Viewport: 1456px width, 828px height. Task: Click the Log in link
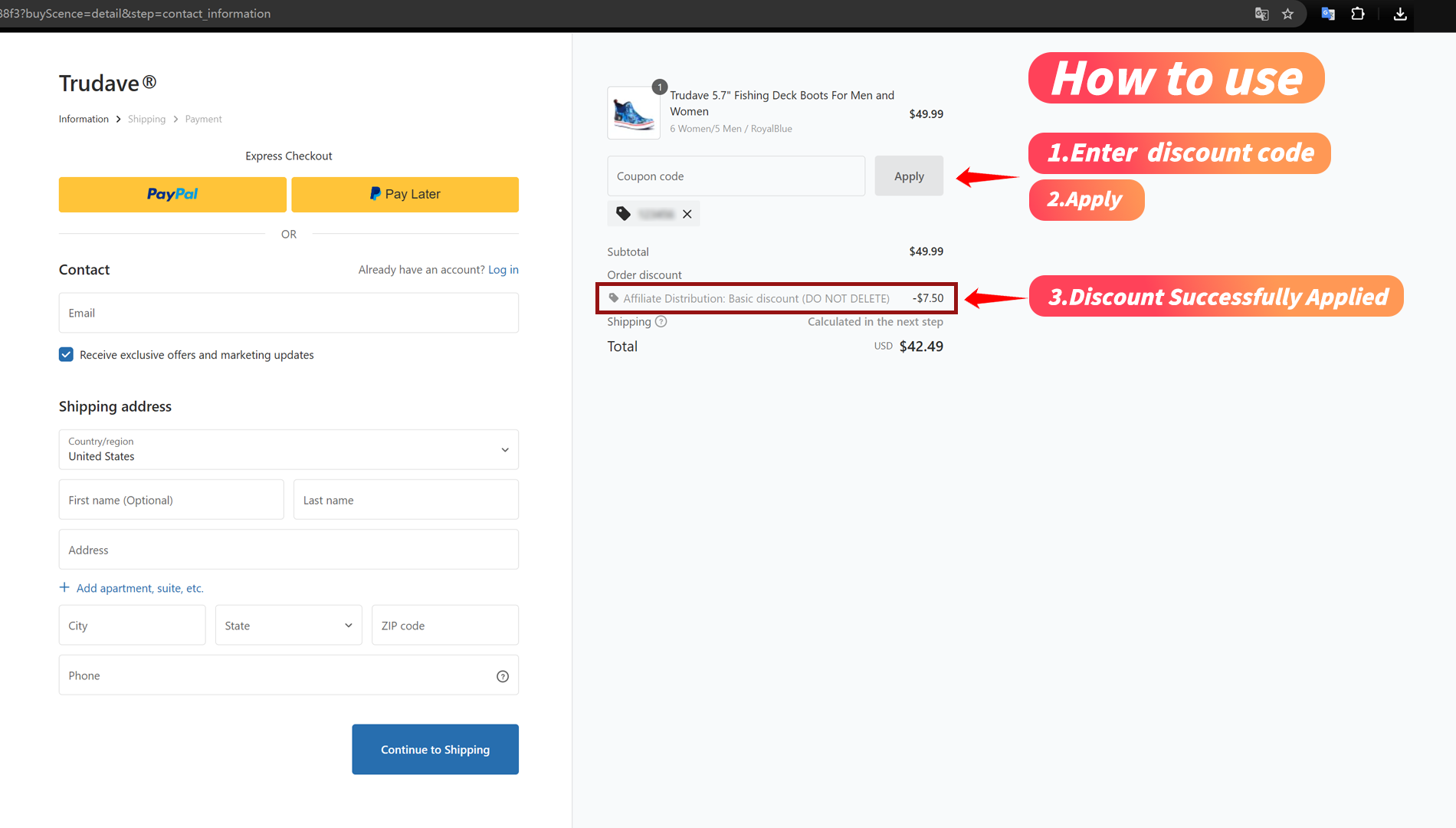tap(503, 270)
